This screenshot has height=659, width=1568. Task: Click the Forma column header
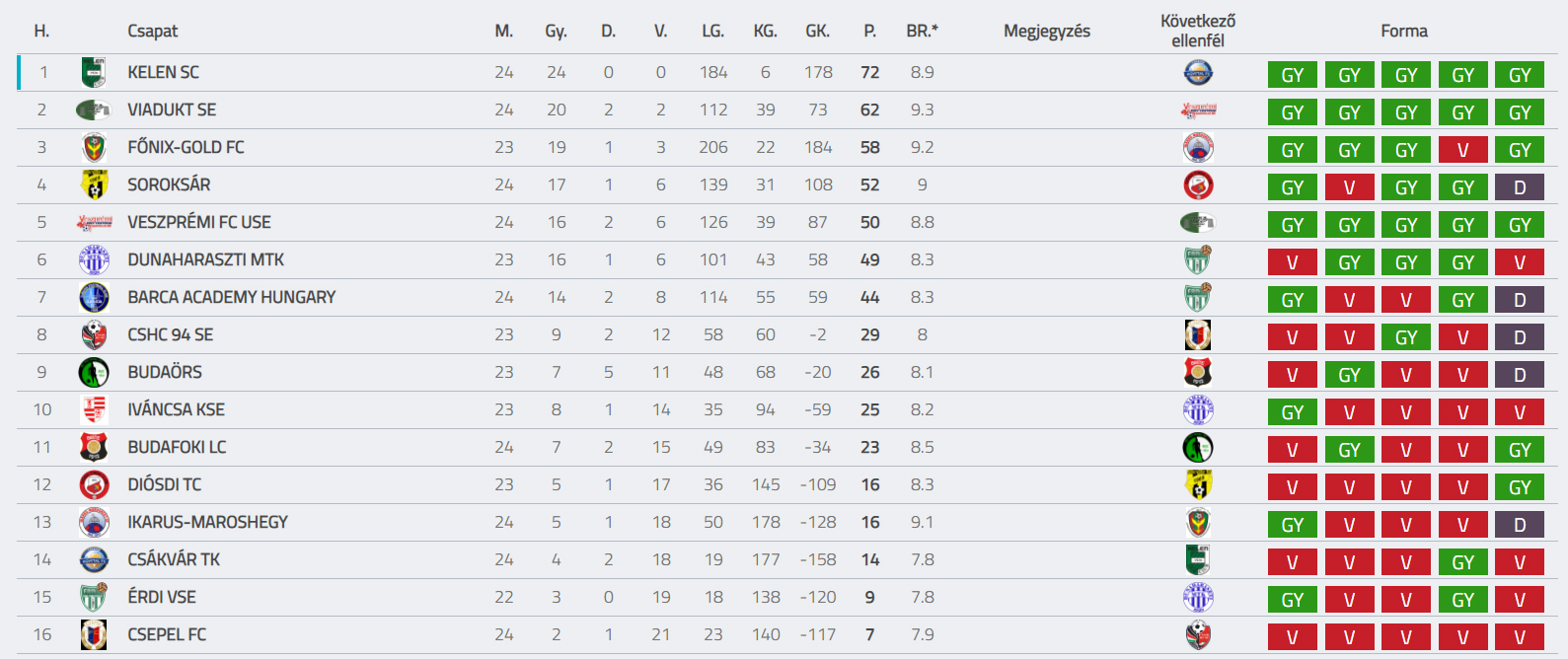[x=1403, y=31]
